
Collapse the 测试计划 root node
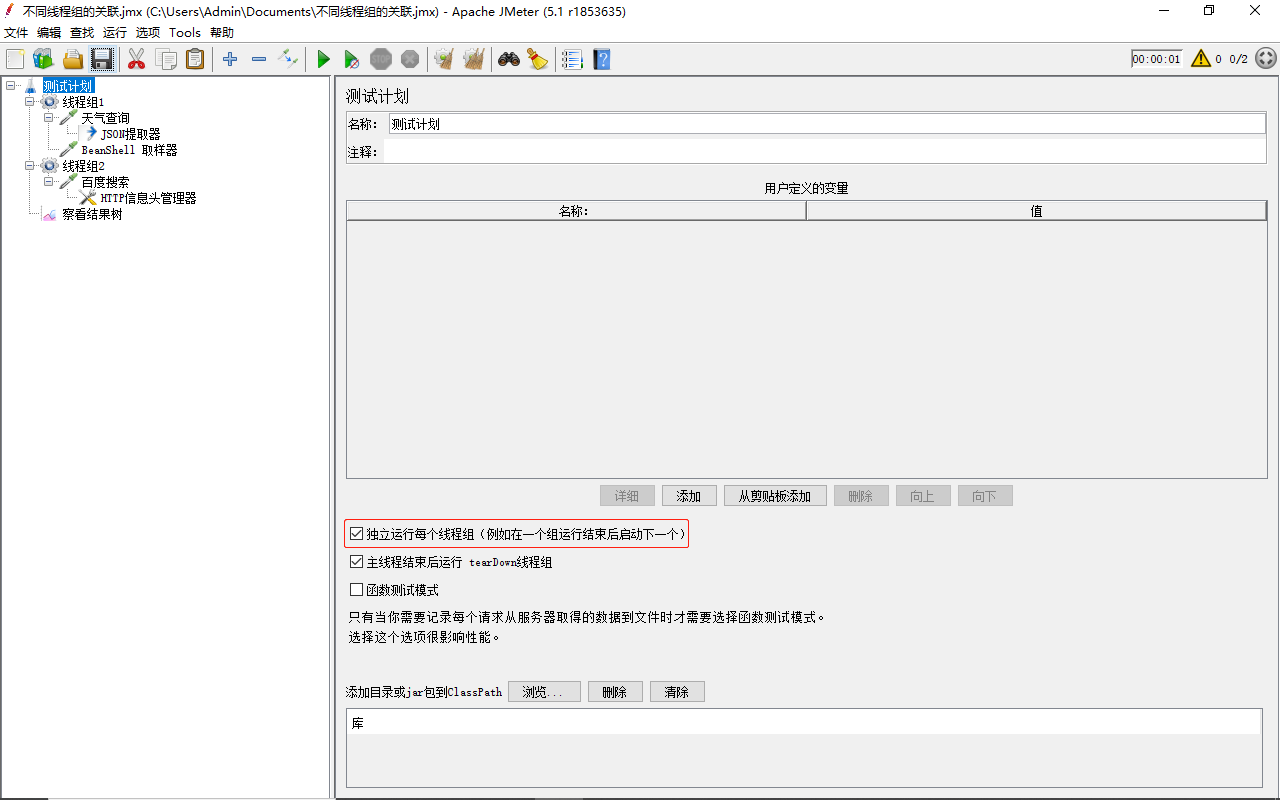[x=10, y=86]
